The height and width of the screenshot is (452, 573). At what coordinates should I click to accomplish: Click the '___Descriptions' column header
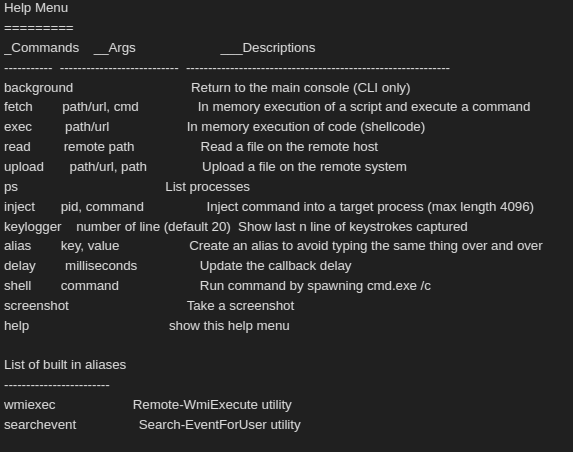(268, 48)
